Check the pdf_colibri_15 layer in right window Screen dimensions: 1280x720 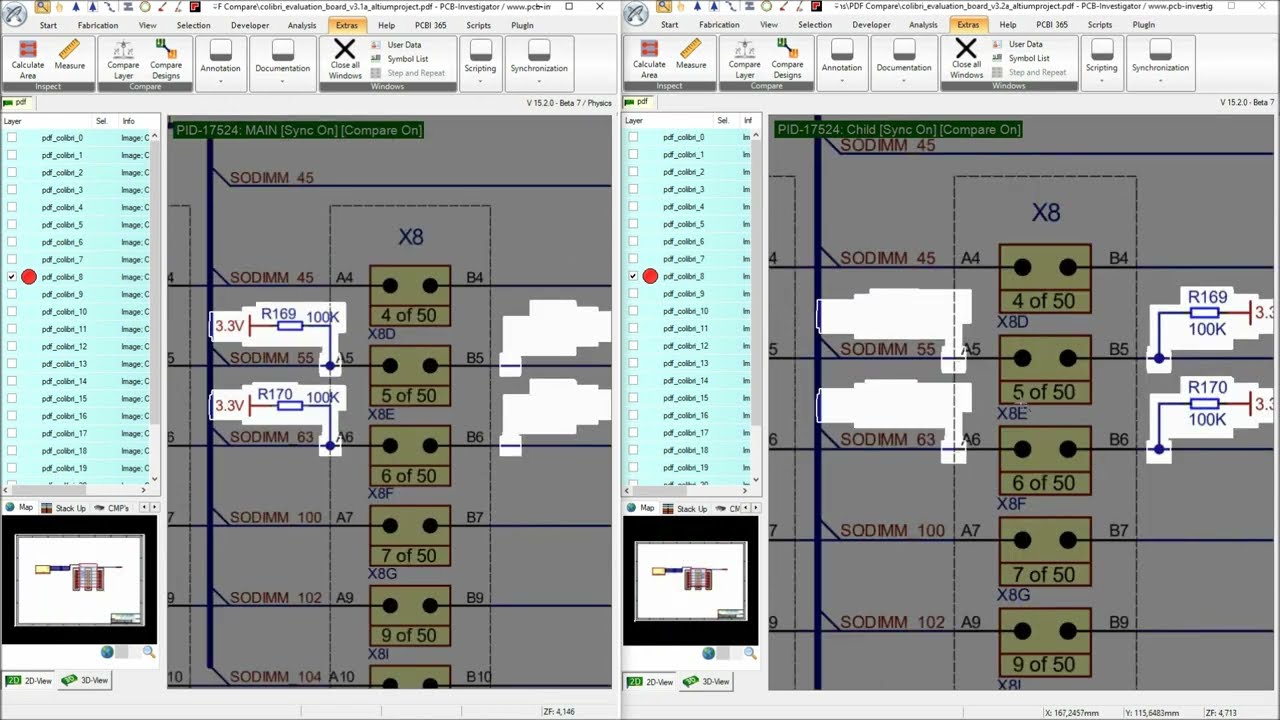(x=633, y=398)
